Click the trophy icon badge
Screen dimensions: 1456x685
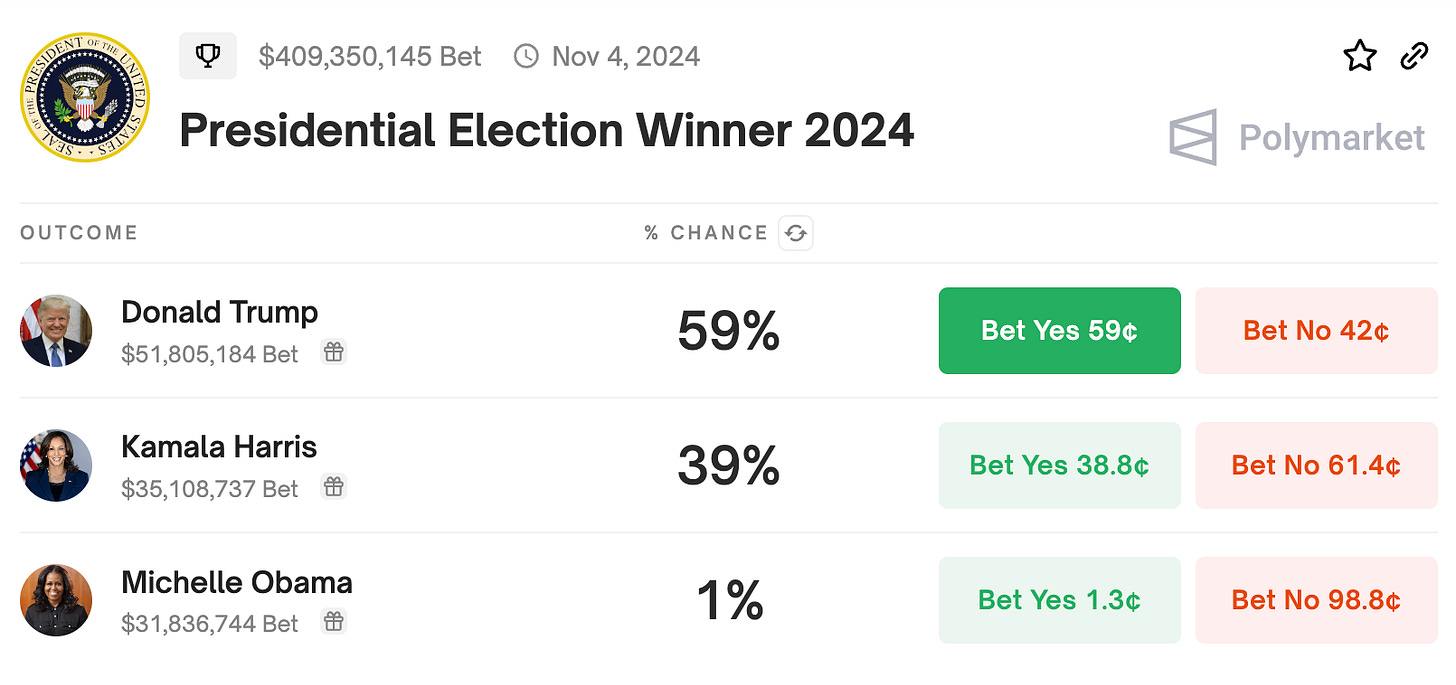tap(208, 56)
